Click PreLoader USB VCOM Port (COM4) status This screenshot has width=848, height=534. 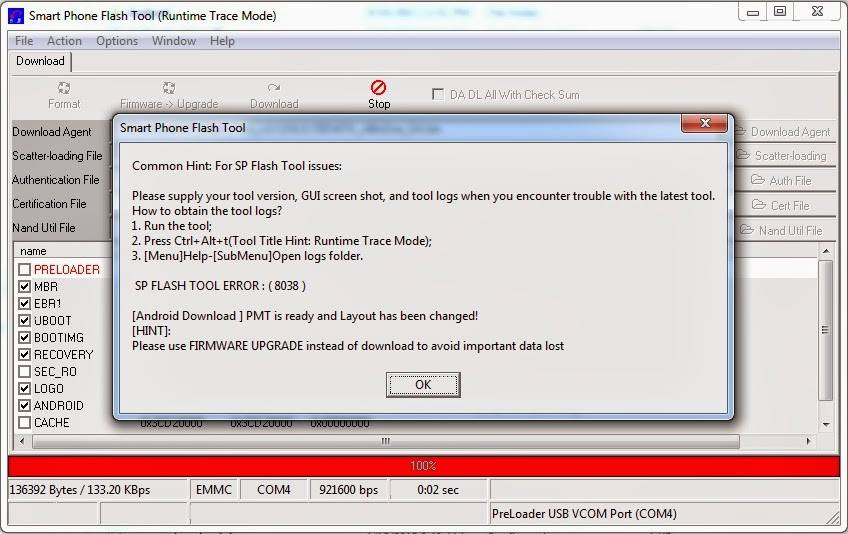584,513
